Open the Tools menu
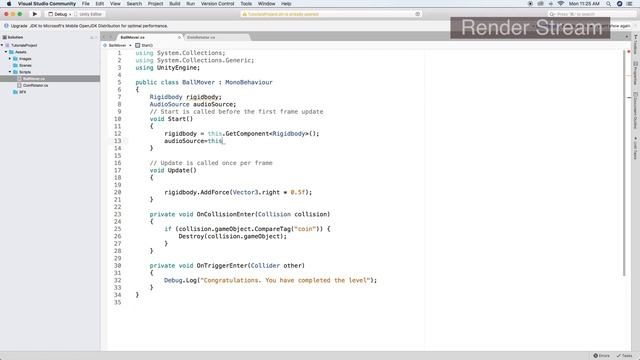The height and width of the screenshot is (360, 640). tap(246, 3)
